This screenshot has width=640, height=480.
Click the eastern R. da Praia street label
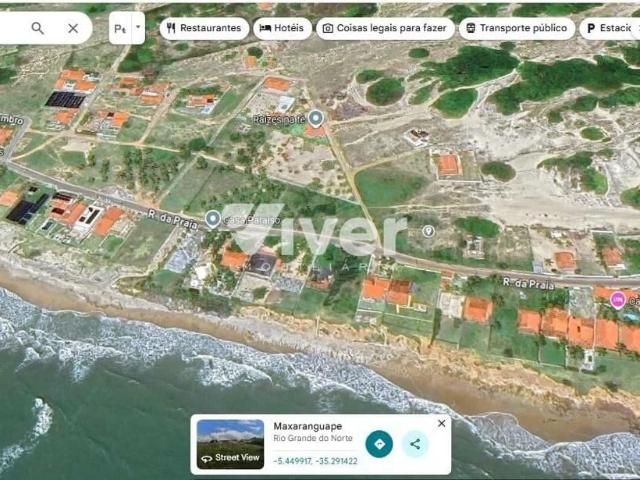tap(528, 283)
